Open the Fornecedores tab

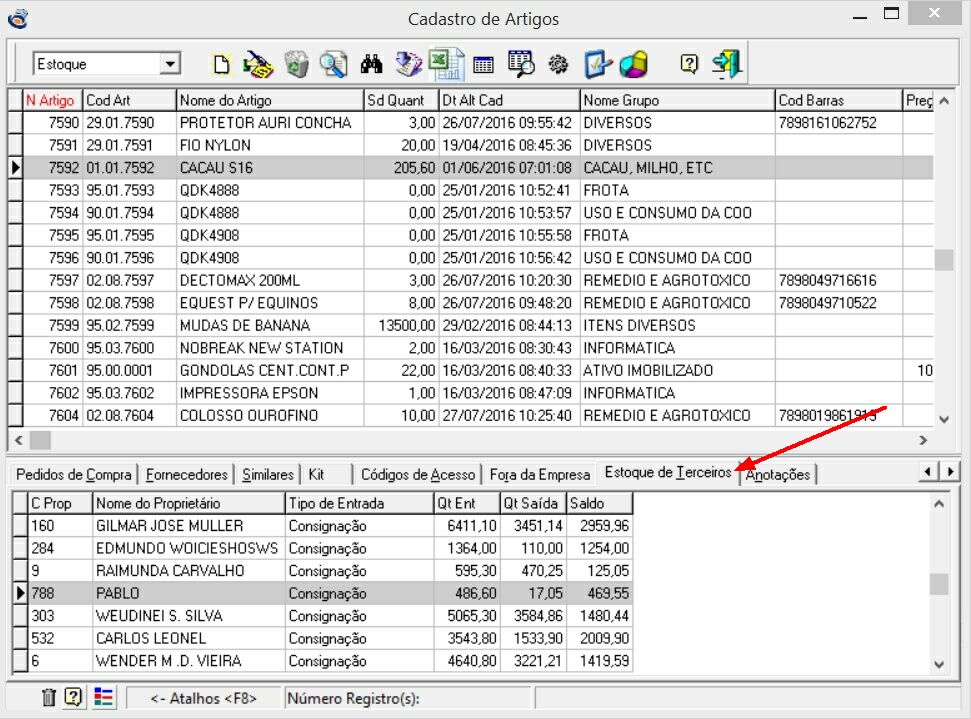point(186,474)
